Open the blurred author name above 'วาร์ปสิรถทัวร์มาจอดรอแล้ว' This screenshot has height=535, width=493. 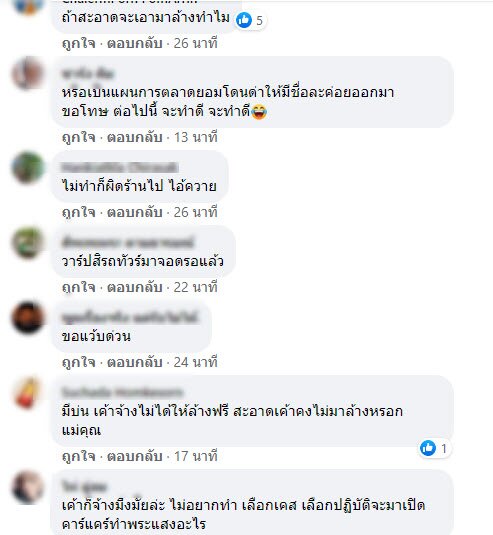click(x=128, y=243)
